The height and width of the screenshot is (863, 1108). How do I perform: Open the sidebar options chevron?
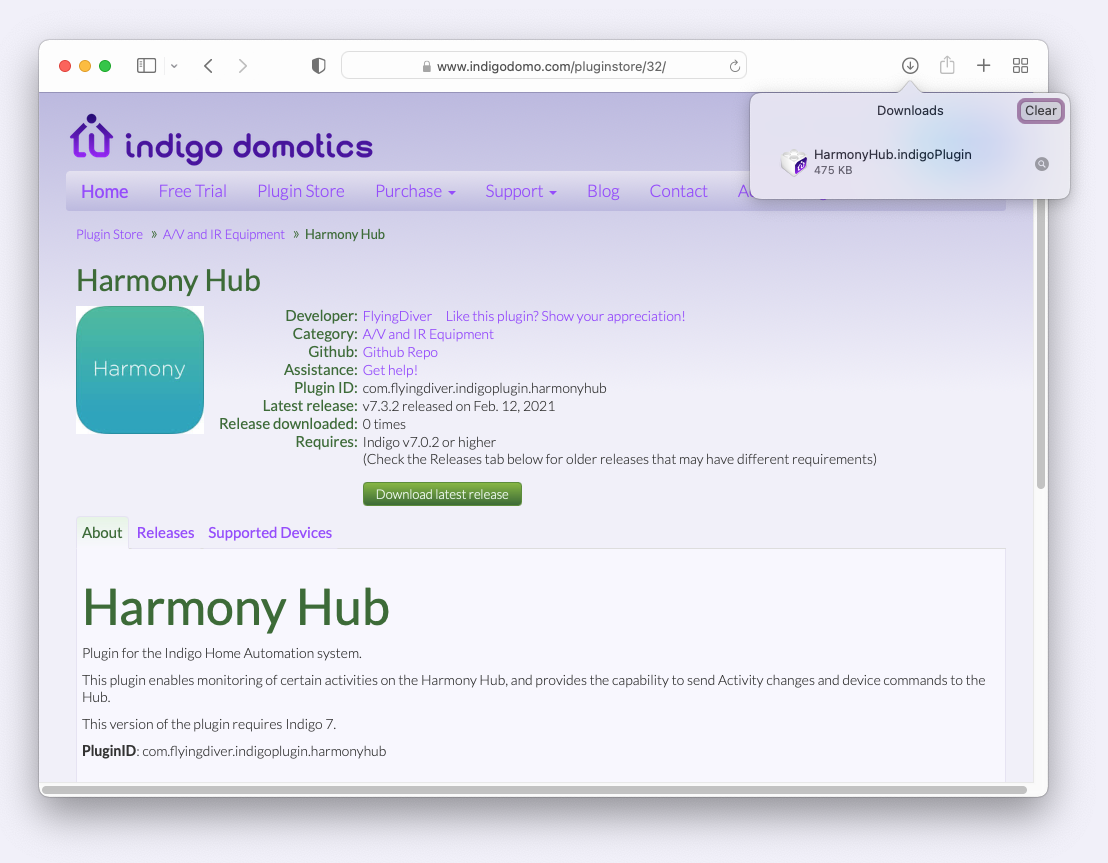coord(174,66)
